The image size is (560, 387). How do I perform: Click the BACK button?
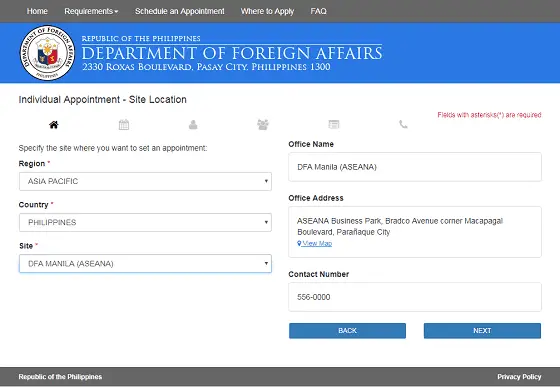[347, 331]
